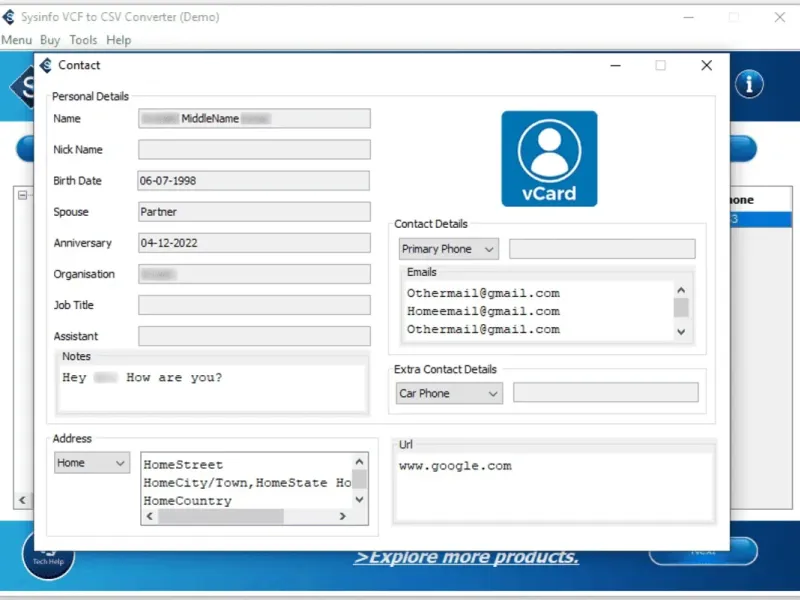Click the Explore more products link
This screenshot has height=600, width=800.
(x=466, y=557)
